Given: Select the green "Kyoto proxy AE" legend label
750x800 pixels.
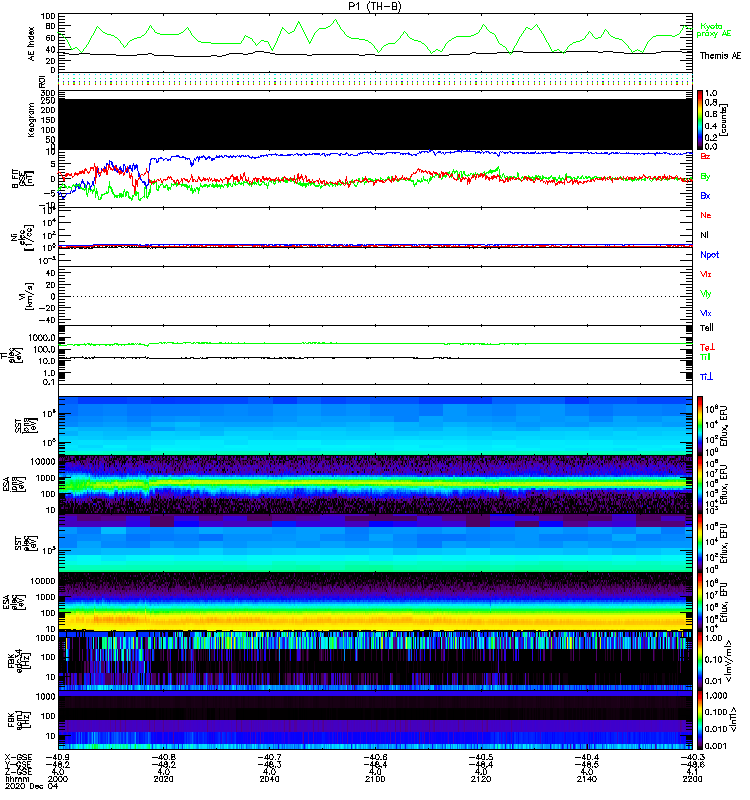Looking at the screenshot, I should 714,30.
